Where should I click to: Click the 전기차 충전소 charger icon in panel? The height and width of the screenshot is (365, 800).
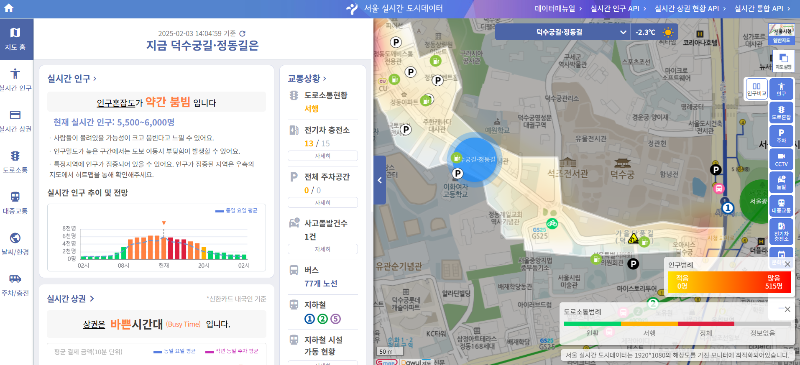(x=294, y=130)
